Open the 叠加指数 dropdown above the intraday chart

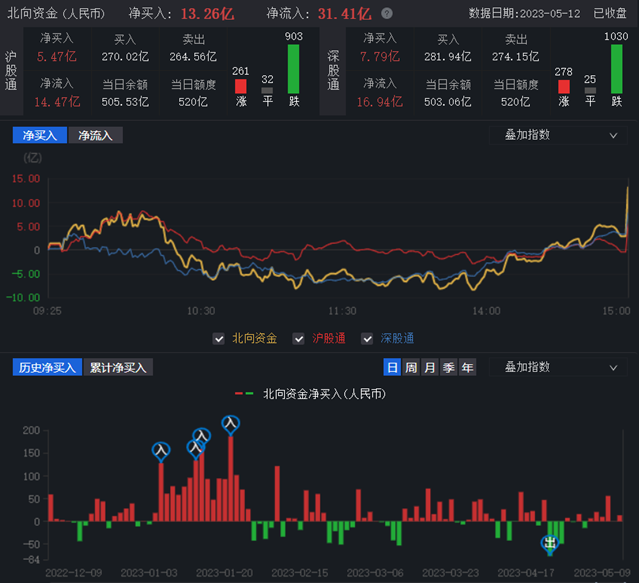(558, 135)
